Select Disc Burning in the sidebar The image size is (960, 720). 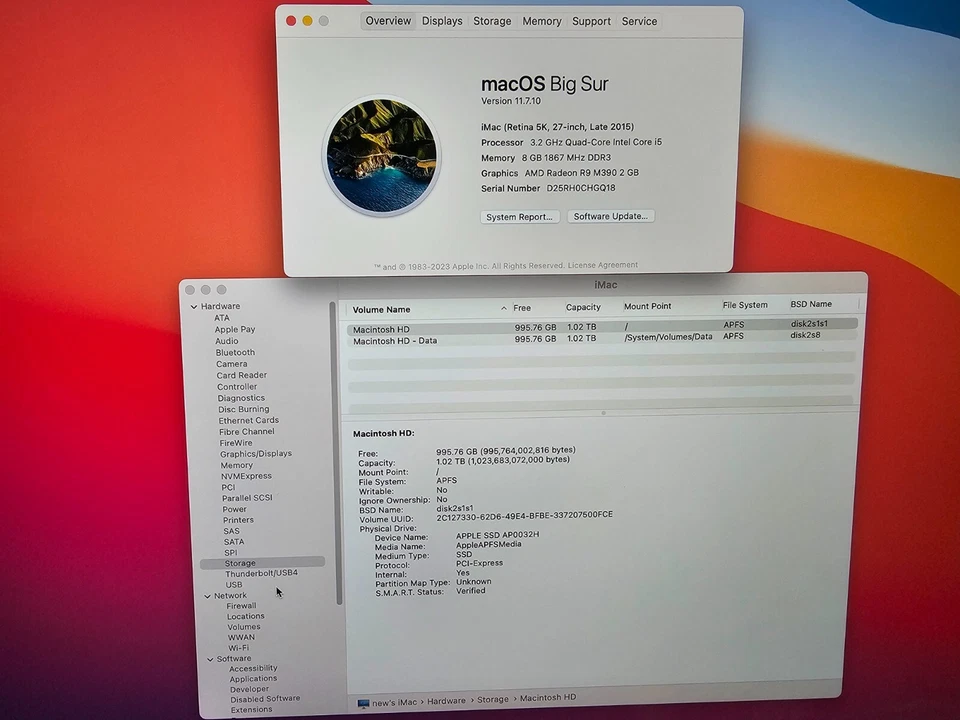[243, 409]
